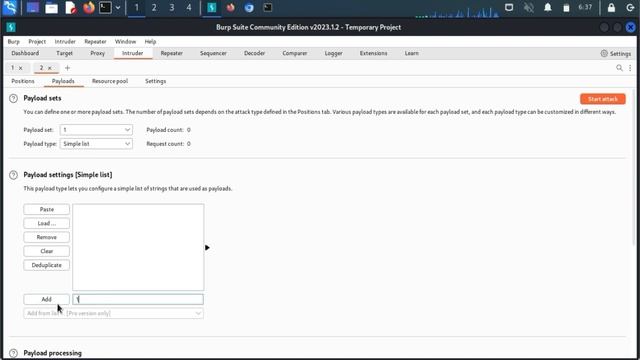Screen dimensions: 640x360
Task: Open the Intruder menu in menu bar
Action: [65, 42]
